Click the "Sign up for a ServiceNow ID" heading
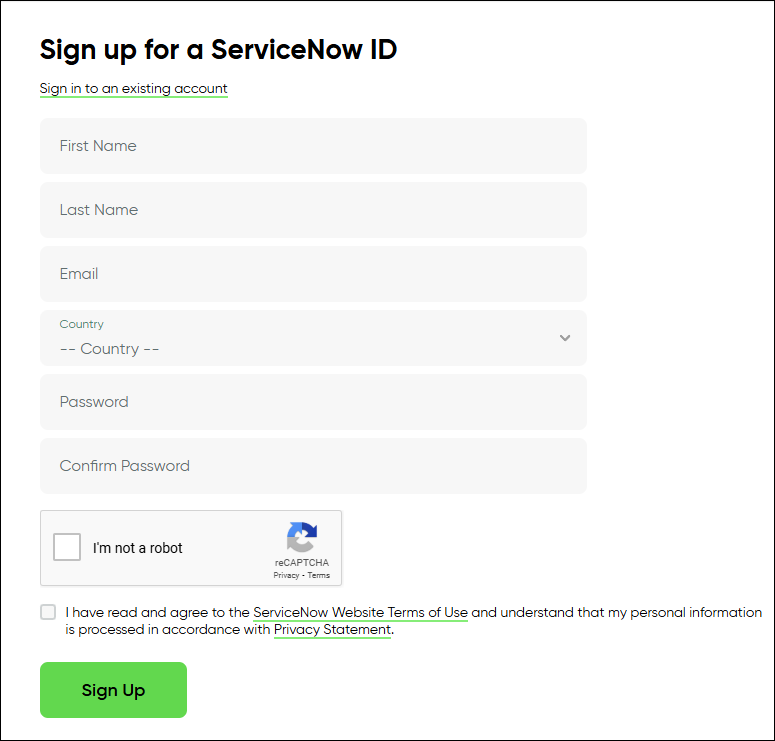Image resolution: width=775 pixels, height=741 pixels. (x=218, y=49)
